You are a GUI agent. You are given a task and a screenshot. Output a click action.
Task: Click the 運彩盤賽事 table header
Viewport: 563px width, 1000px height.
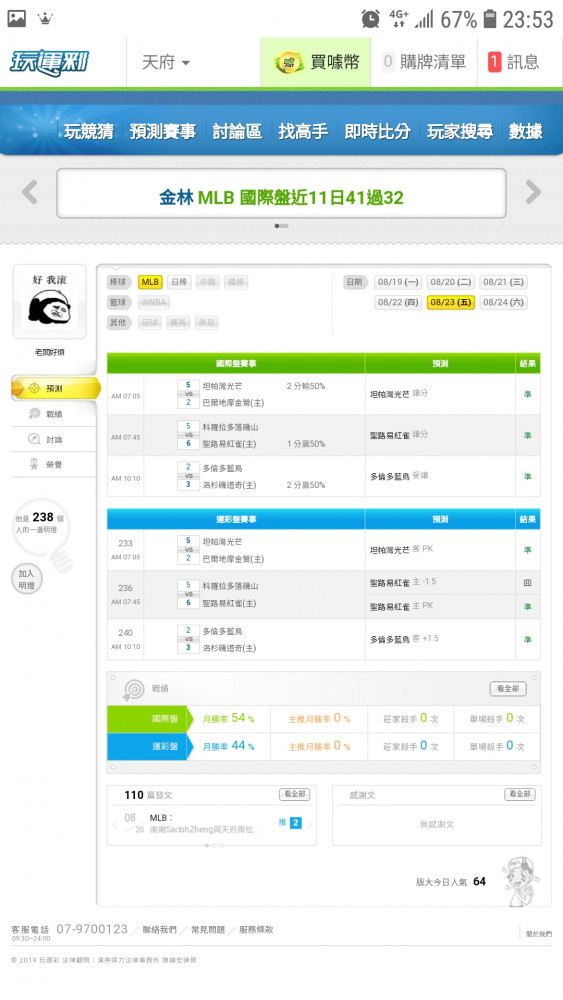point(236,519)
